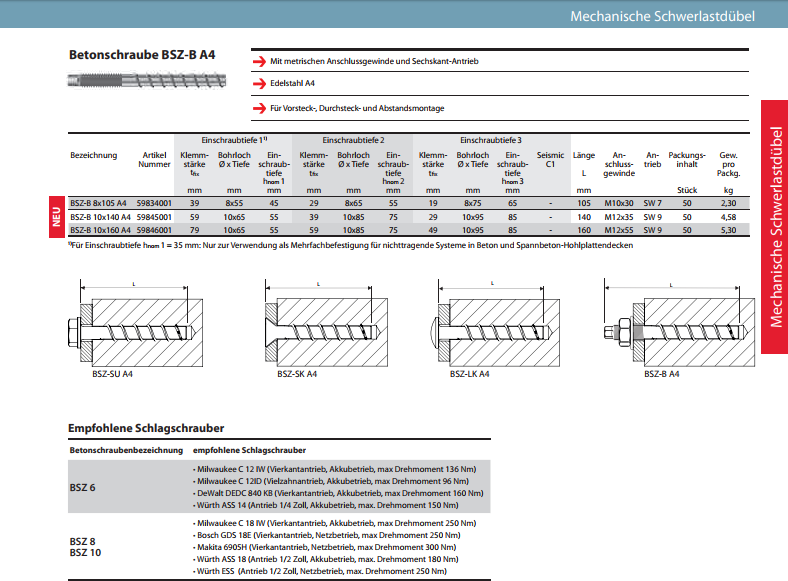Click the 'Betonschraube BSZ-B A4' title

[x=141, y=54]
